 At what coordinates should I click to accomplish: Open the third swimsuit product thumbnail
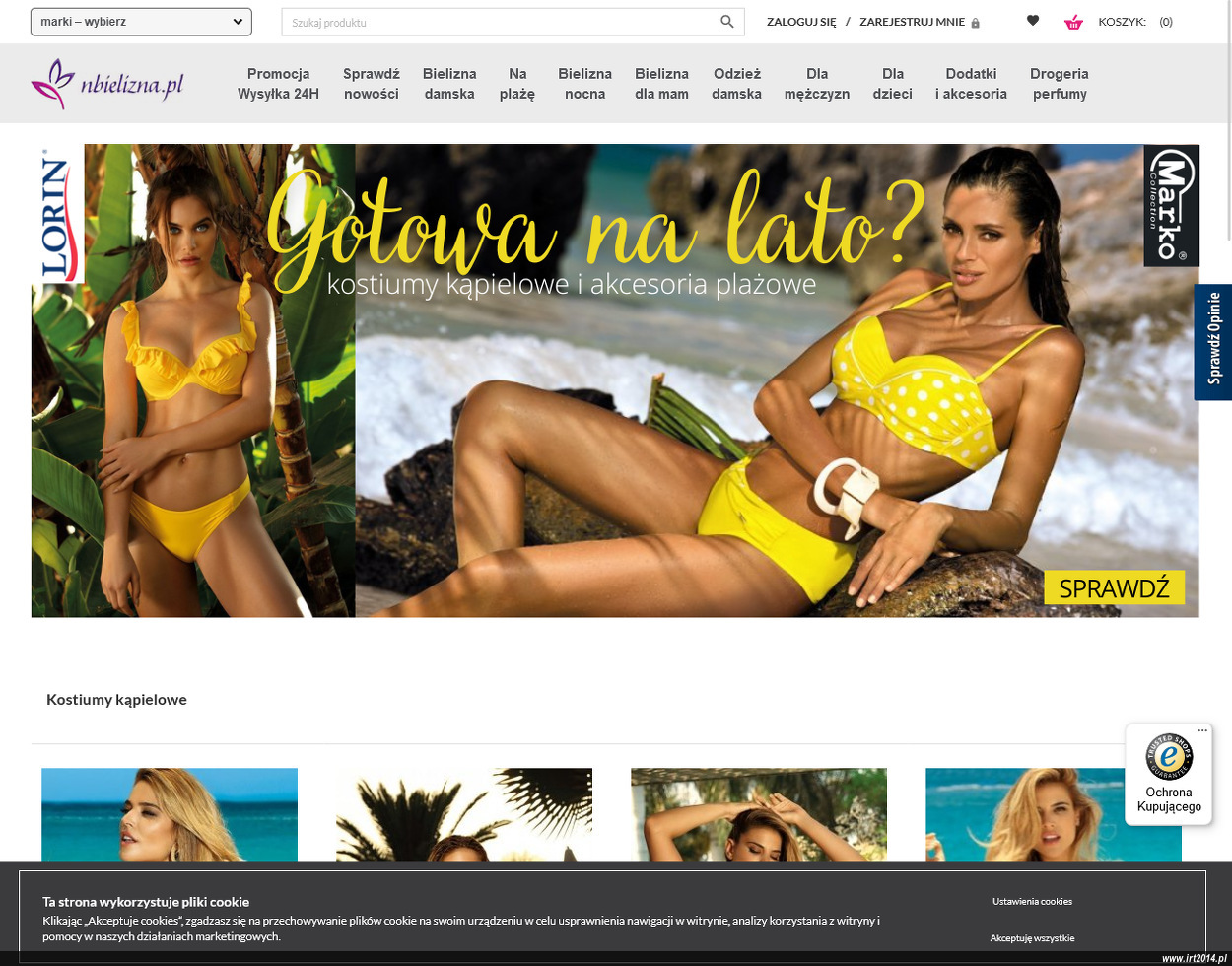(x=759, y=814)
